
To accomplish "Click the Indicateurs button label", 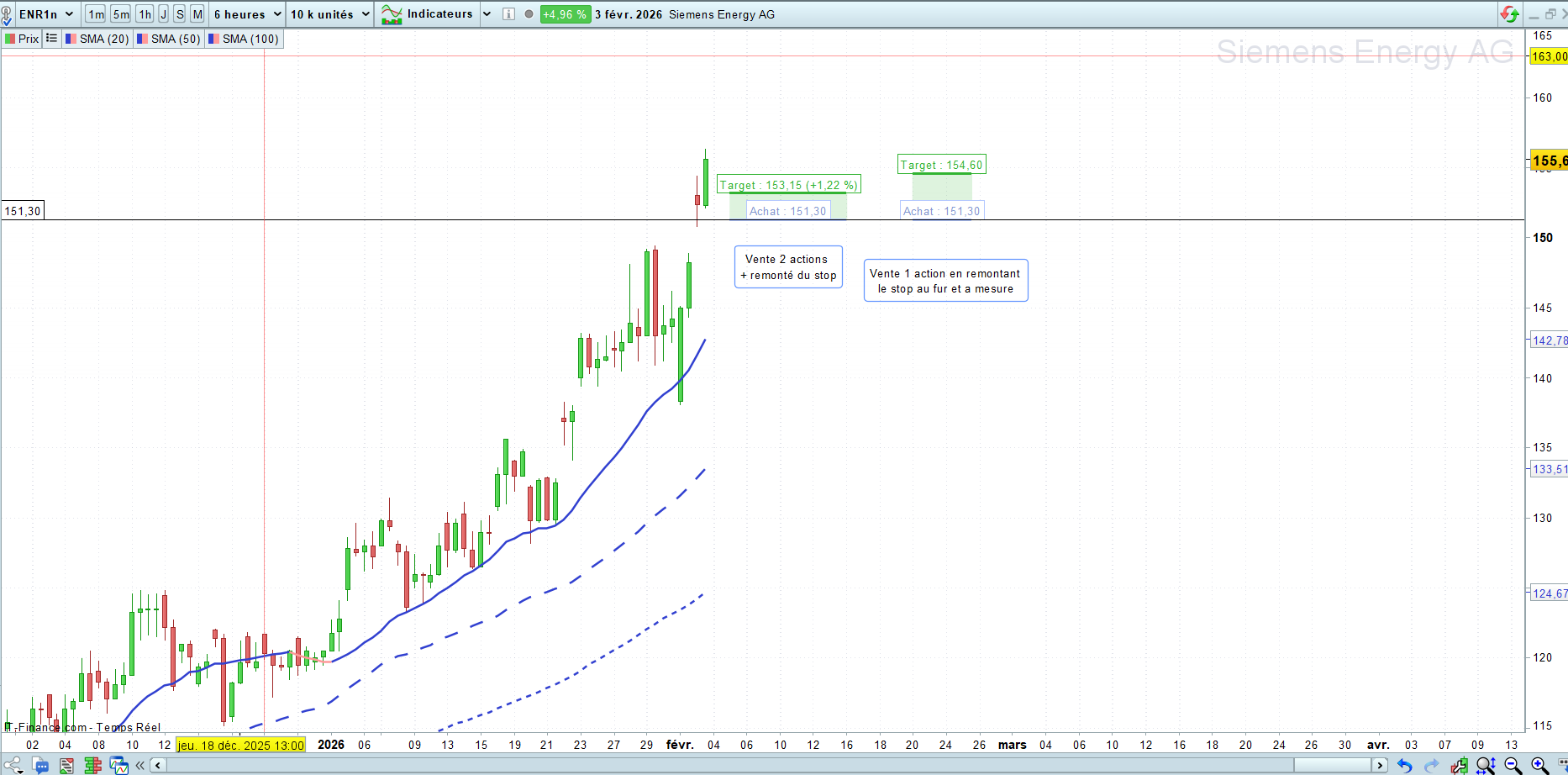I will (x=439, y=14).
